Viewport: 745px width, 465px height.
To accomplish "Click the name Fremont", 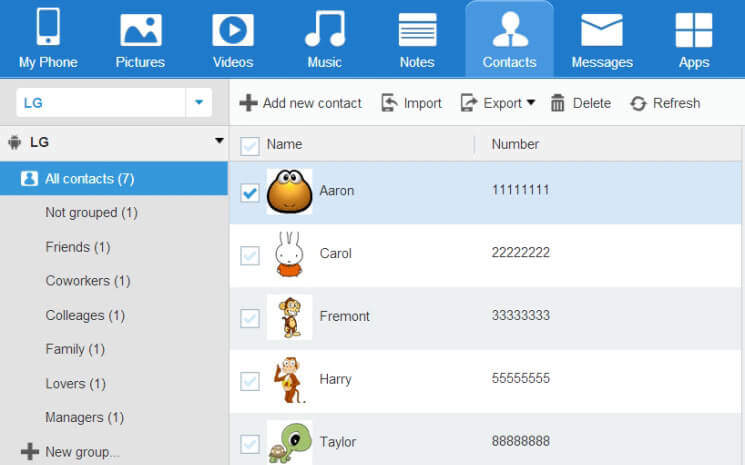I will click(x=344, y=316).
